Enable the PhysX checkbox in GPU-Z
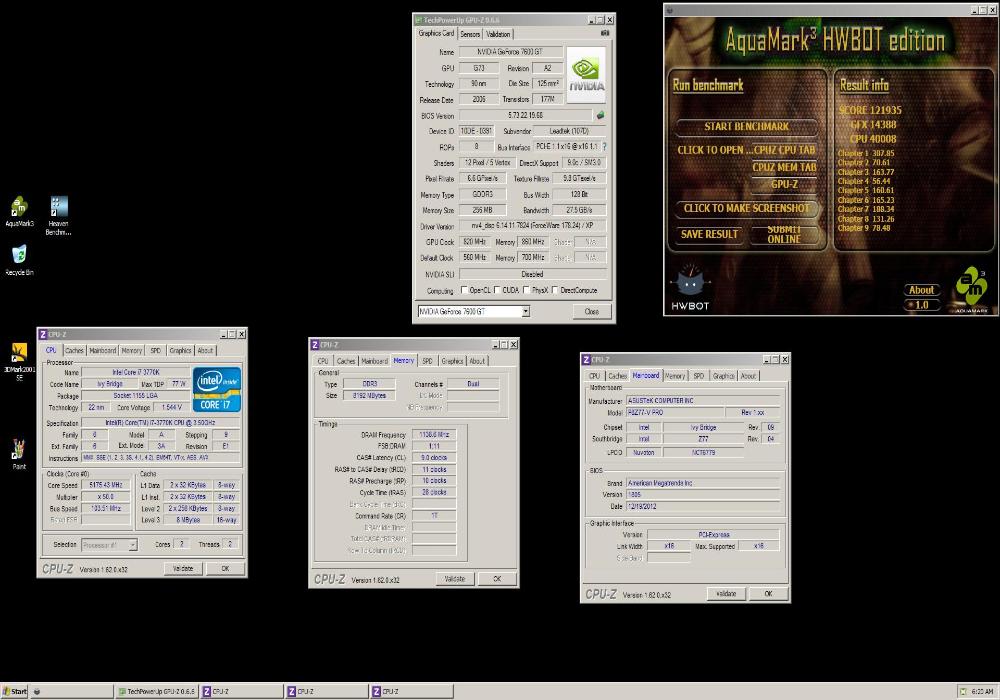Screen dimensions: 1000x700 (526, 290)
